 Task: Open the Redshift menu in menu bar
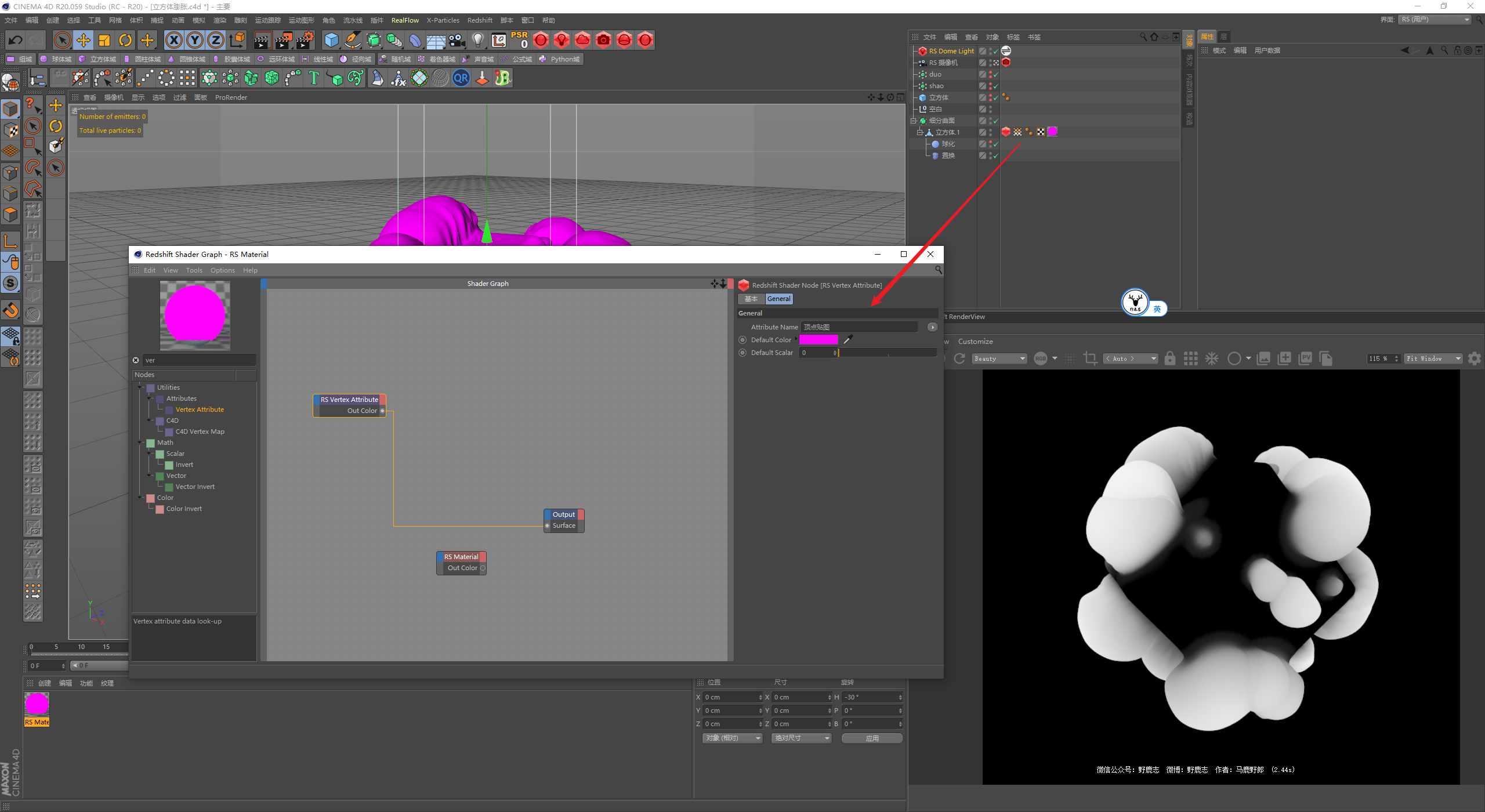coord(480,20)
